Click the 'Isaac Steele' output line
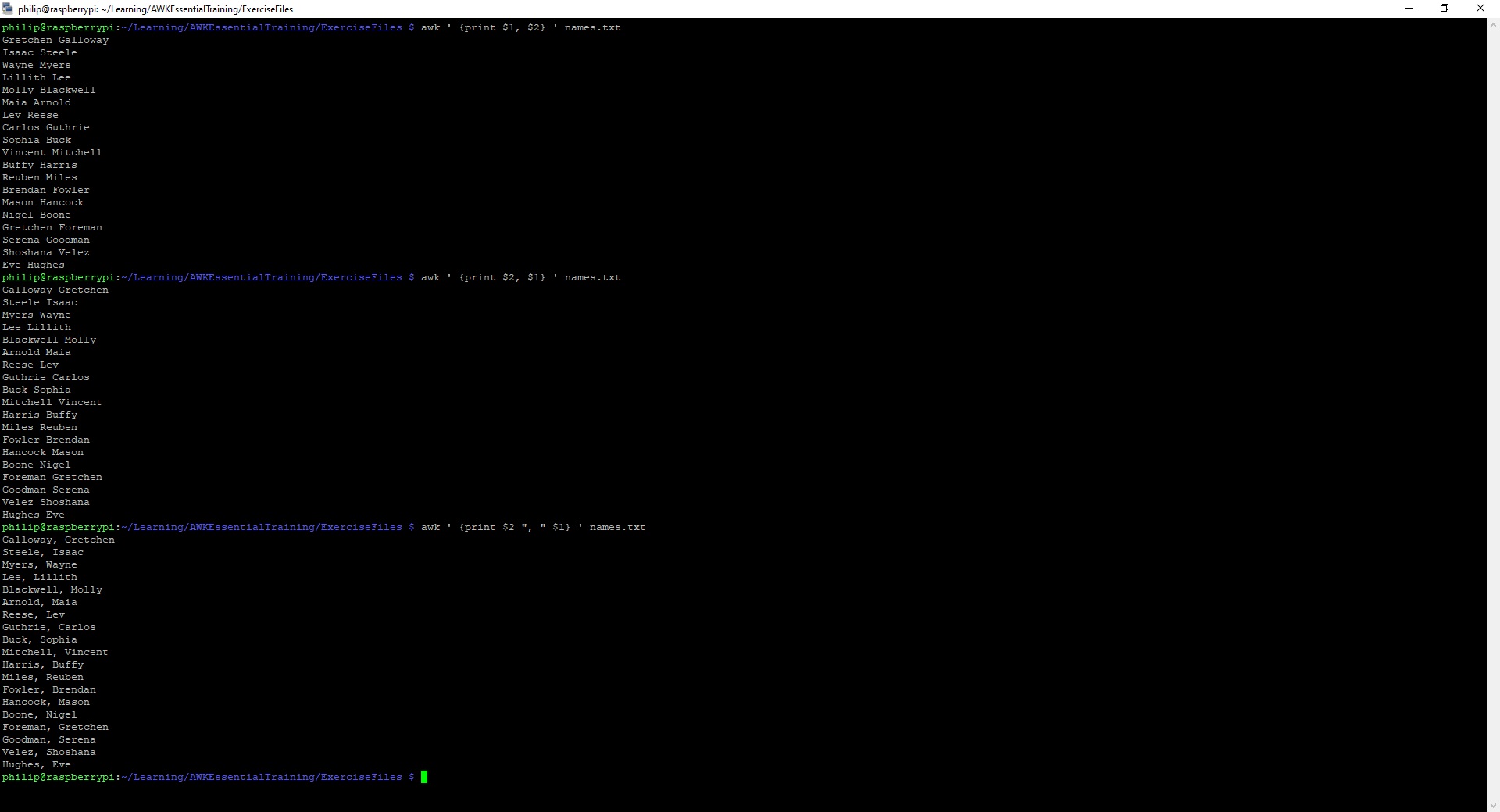 (40, 52)
